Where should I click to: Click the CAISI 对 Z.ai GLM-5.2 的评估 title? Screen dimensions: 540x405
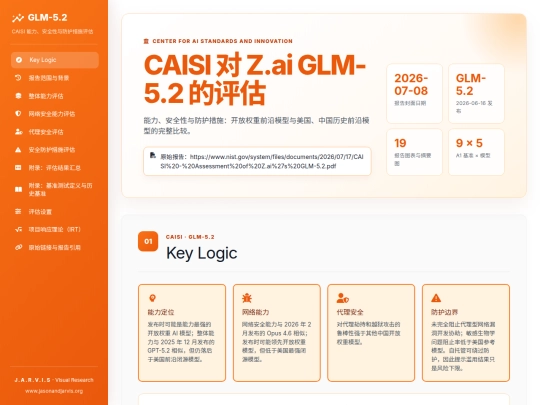tap(255, 79)
